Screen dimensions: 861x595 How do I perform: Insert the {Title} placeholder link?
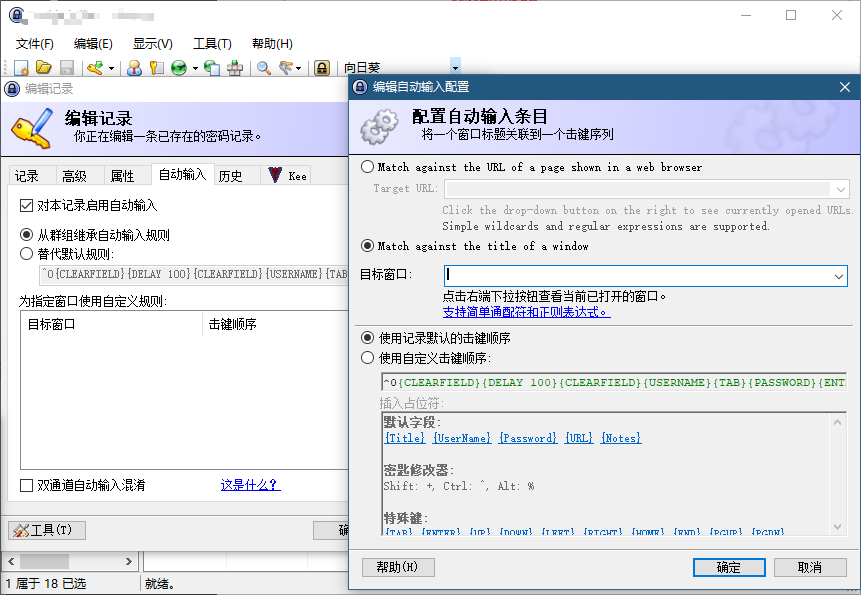point(405,438)
